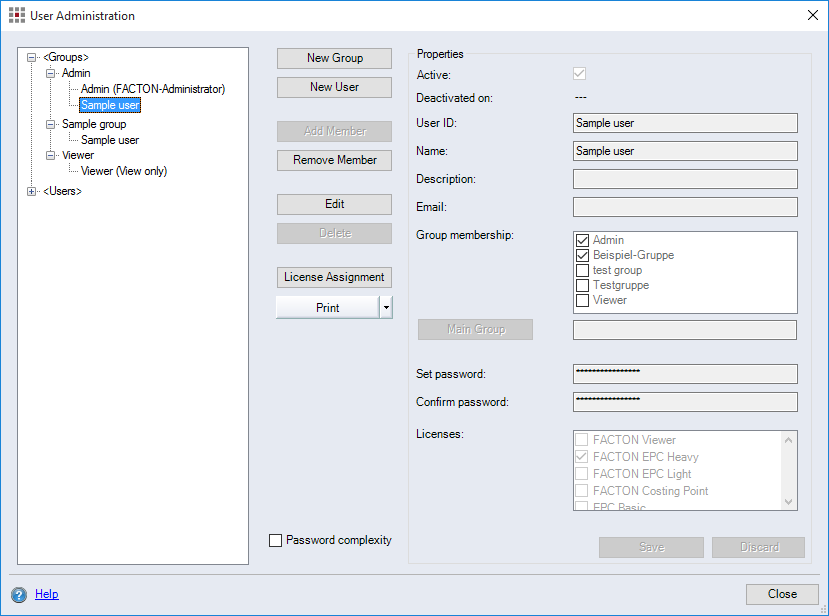Uncheck the Beispiel-Gruppe membership

point(581,255)
